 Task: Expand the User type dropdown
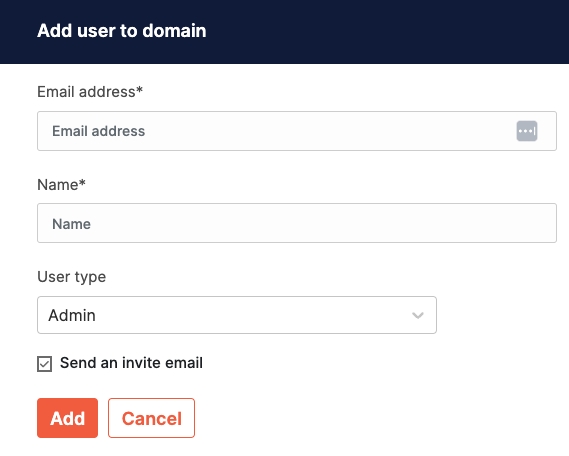click(237, 315)
